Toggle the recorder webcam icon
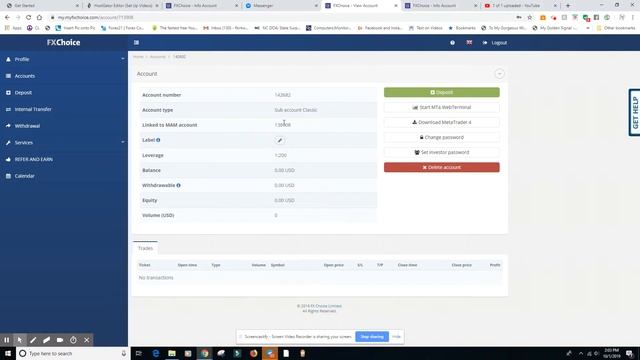Viewport: 640px width, 360px height. [x=60, y=340]
